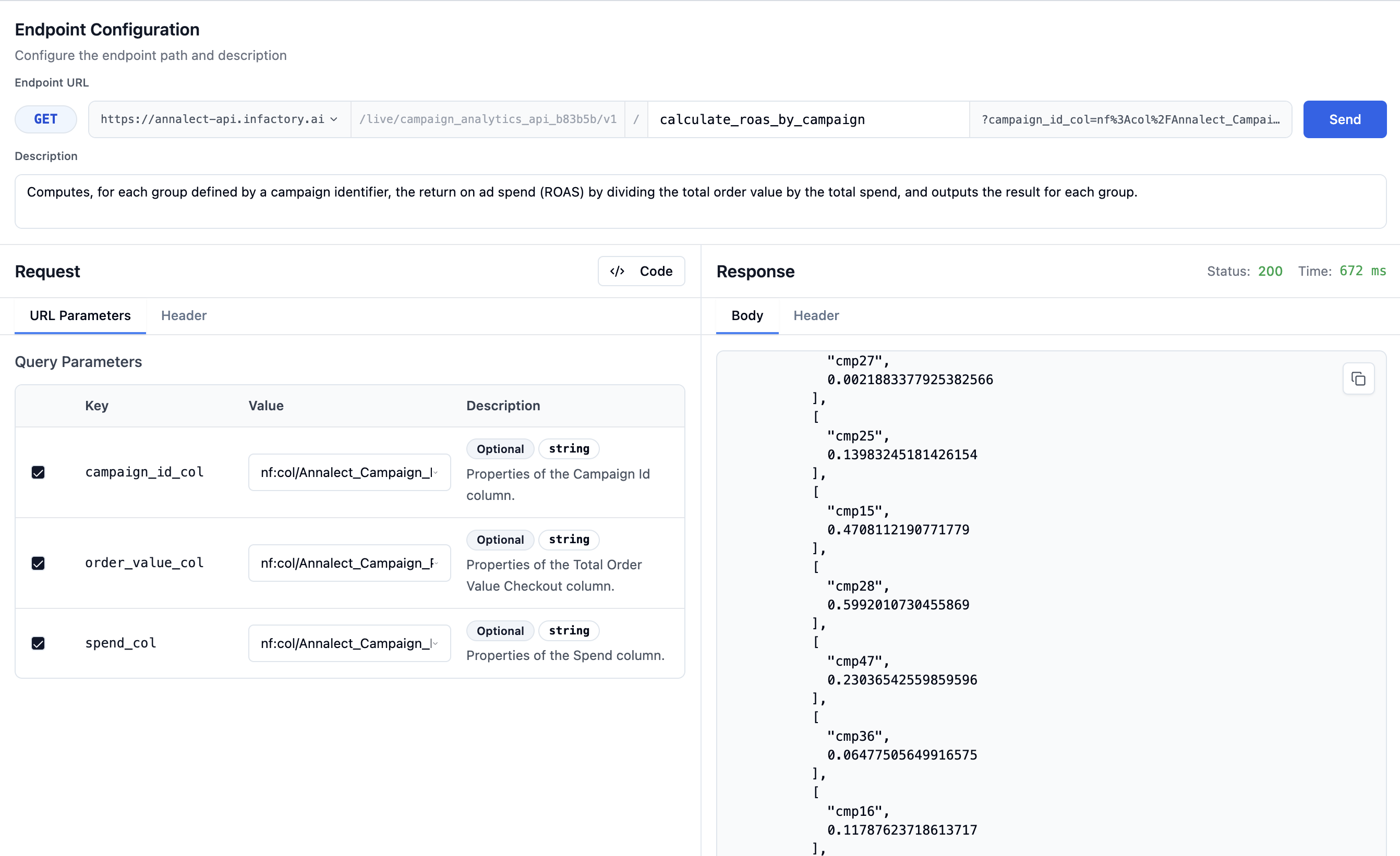Click the string type badge for spend_col
The width and height of the screenshot is (1400, 856).
pos(569,630)
